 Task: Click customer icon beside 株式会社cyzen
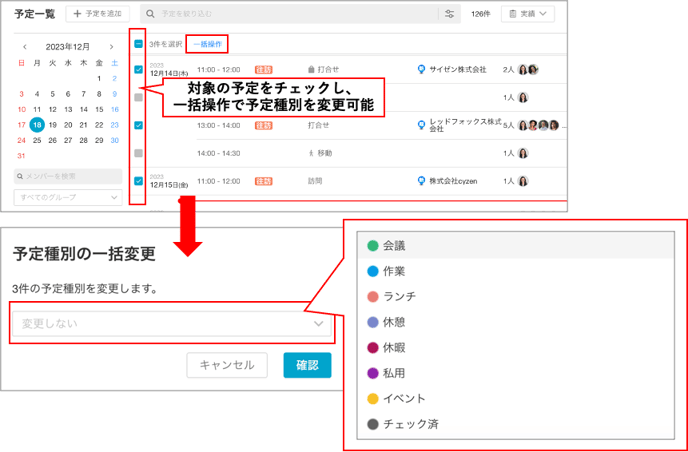pos(421,181)
